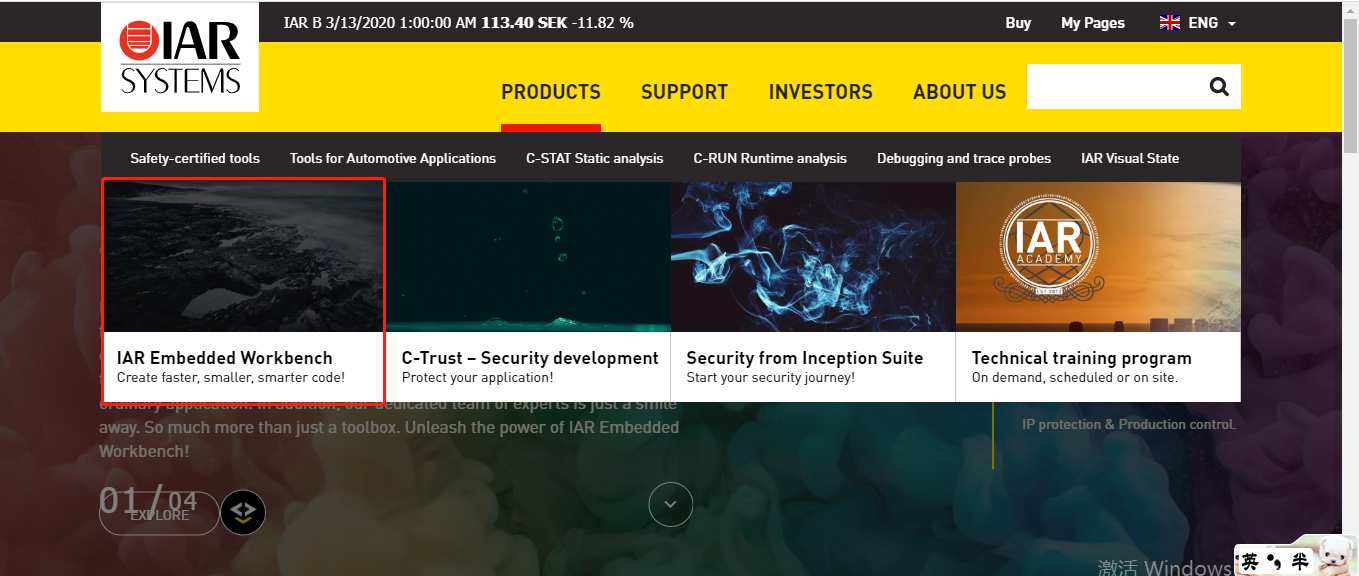This screenshot has width=1359, height=576.
Task: Open the SUPPORT menu
Action: [684, 92]
